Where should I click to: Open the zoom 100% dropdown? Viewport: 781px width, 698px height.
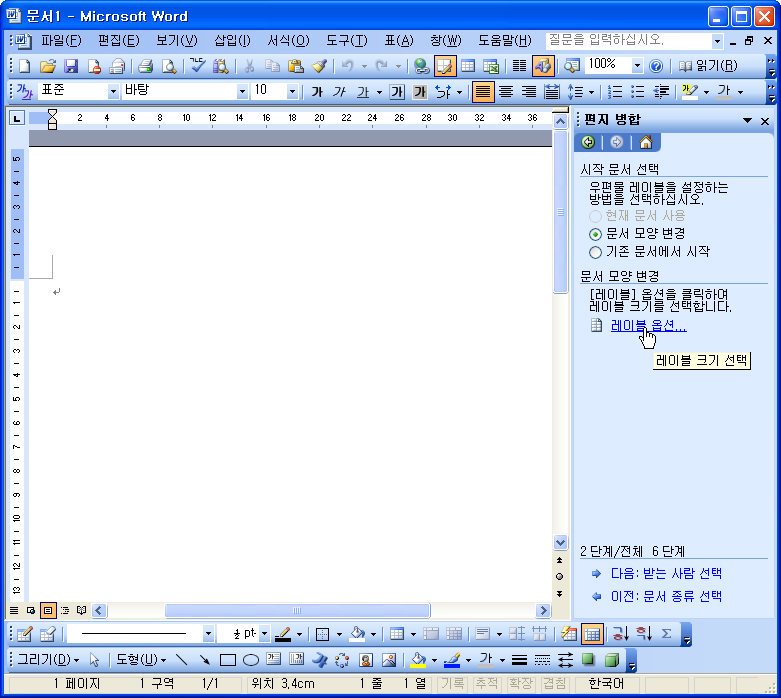[x=637, y=66]
